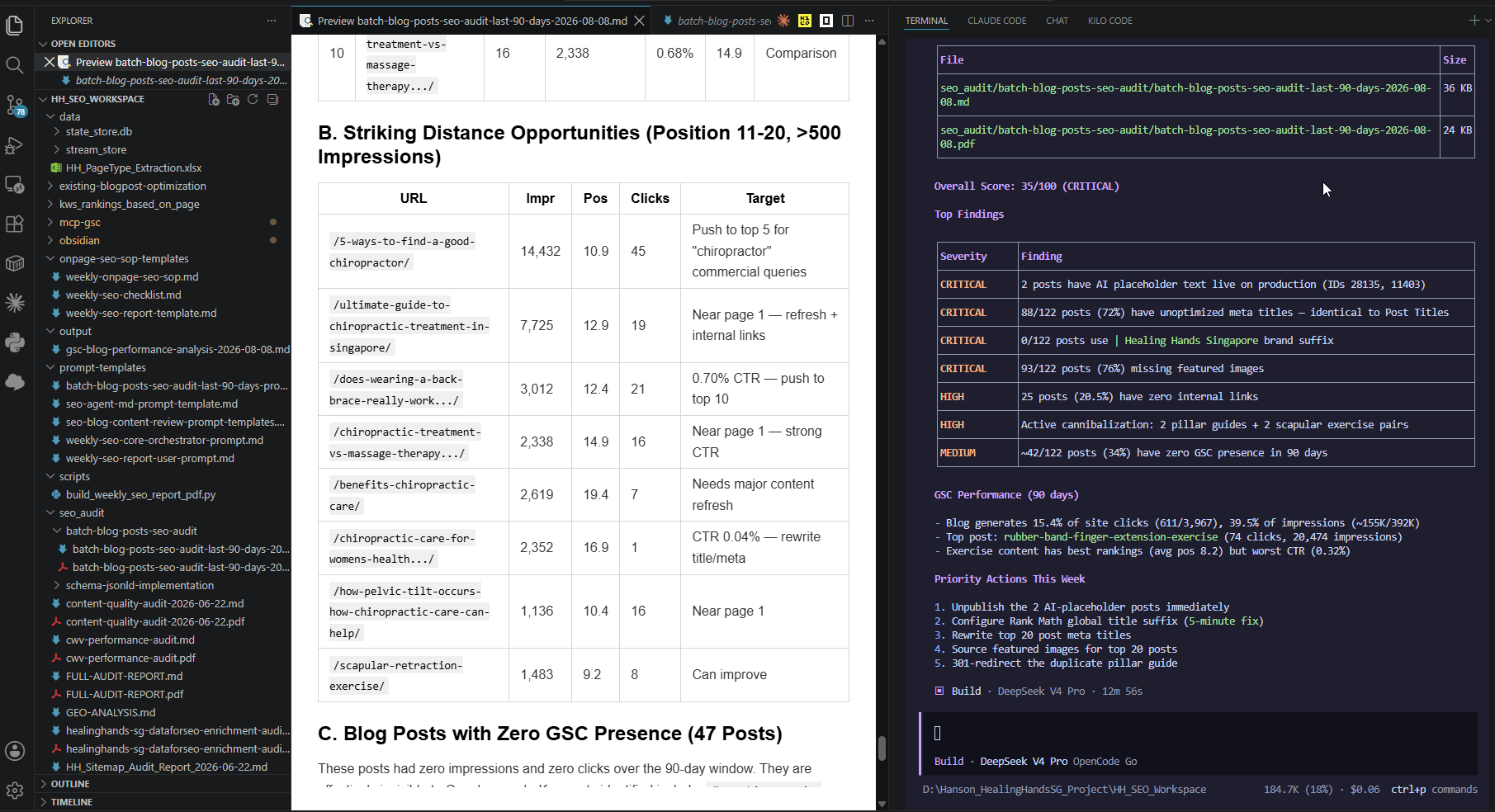Collapse all folders in Explorer
Screen dimensions: 1495x812
272,99
